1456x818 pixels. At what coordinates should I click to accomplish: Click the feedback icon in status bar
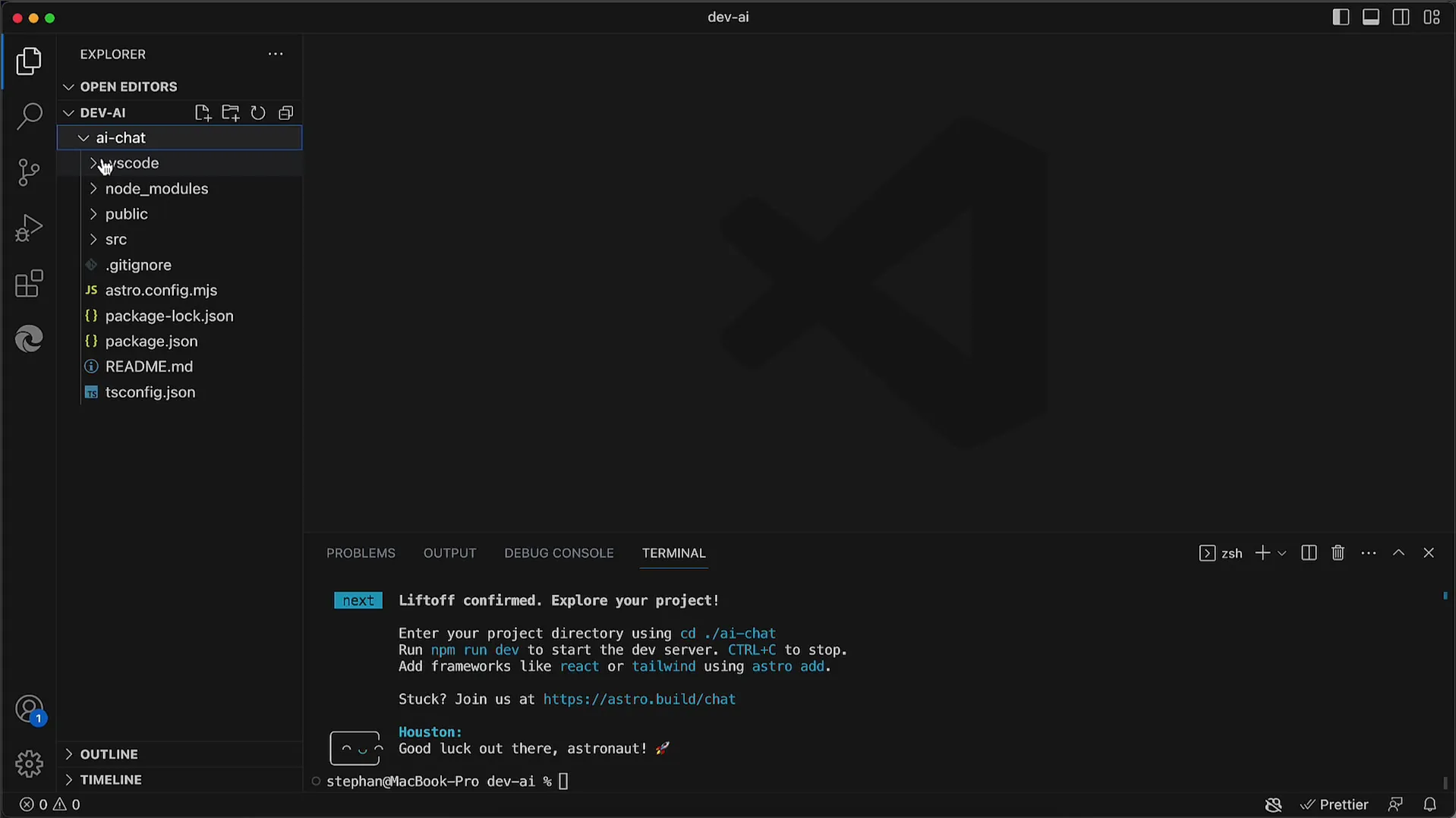point(1395,804)
